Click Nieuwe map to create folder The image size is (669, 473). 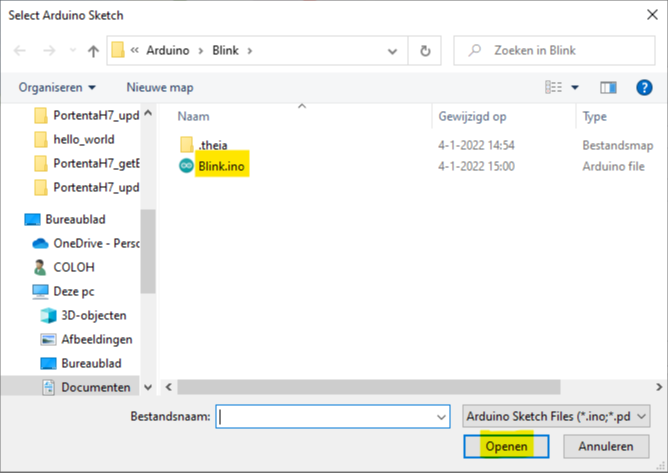tap(160, 88)
